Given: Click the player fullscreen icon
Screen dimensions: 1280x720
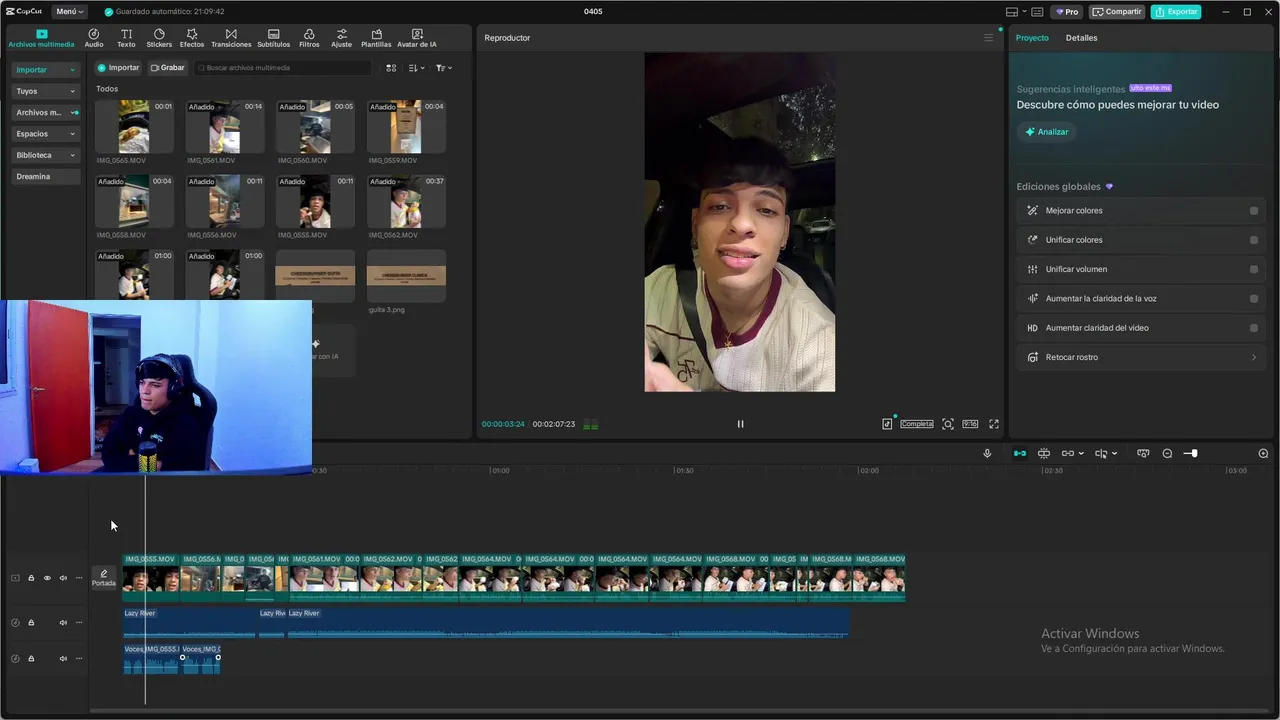Looking at the screenshot, I should click(x=994, y=424).
